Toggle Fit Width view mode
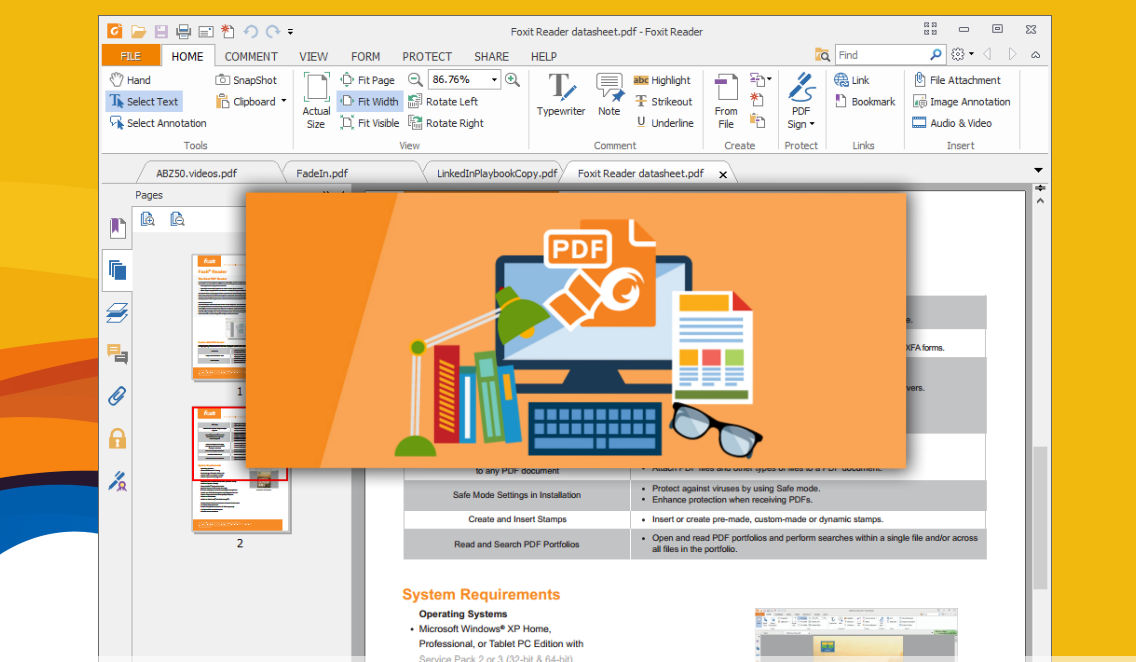 click(369, 101)
